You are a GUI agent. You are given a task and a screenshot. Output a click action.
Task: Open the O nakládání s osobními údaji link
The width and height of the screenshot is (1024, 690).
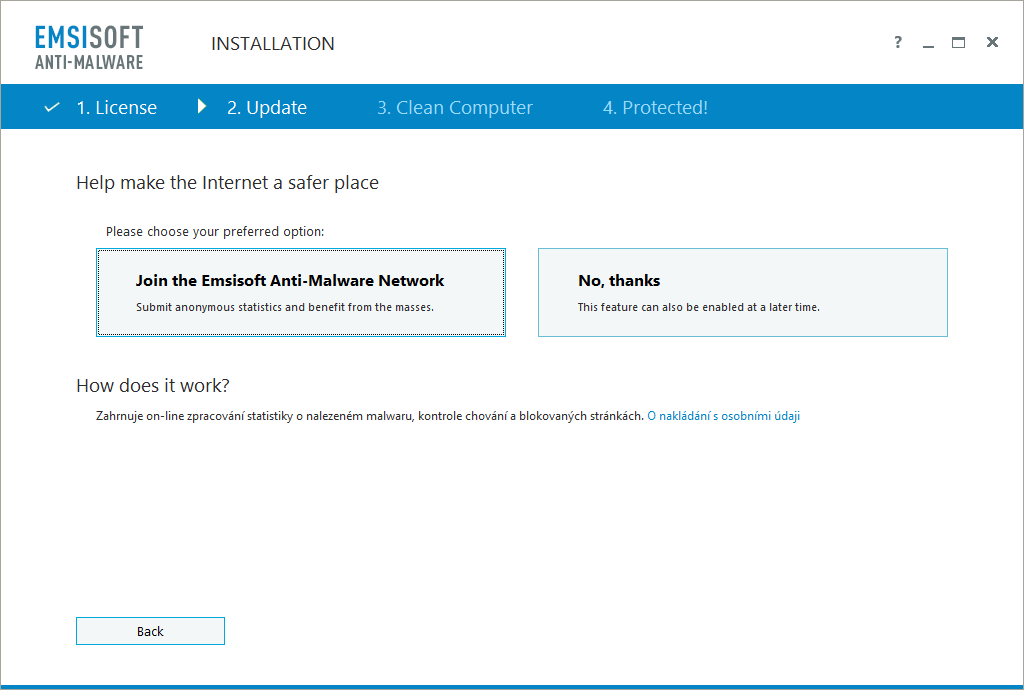pos(724,416)
